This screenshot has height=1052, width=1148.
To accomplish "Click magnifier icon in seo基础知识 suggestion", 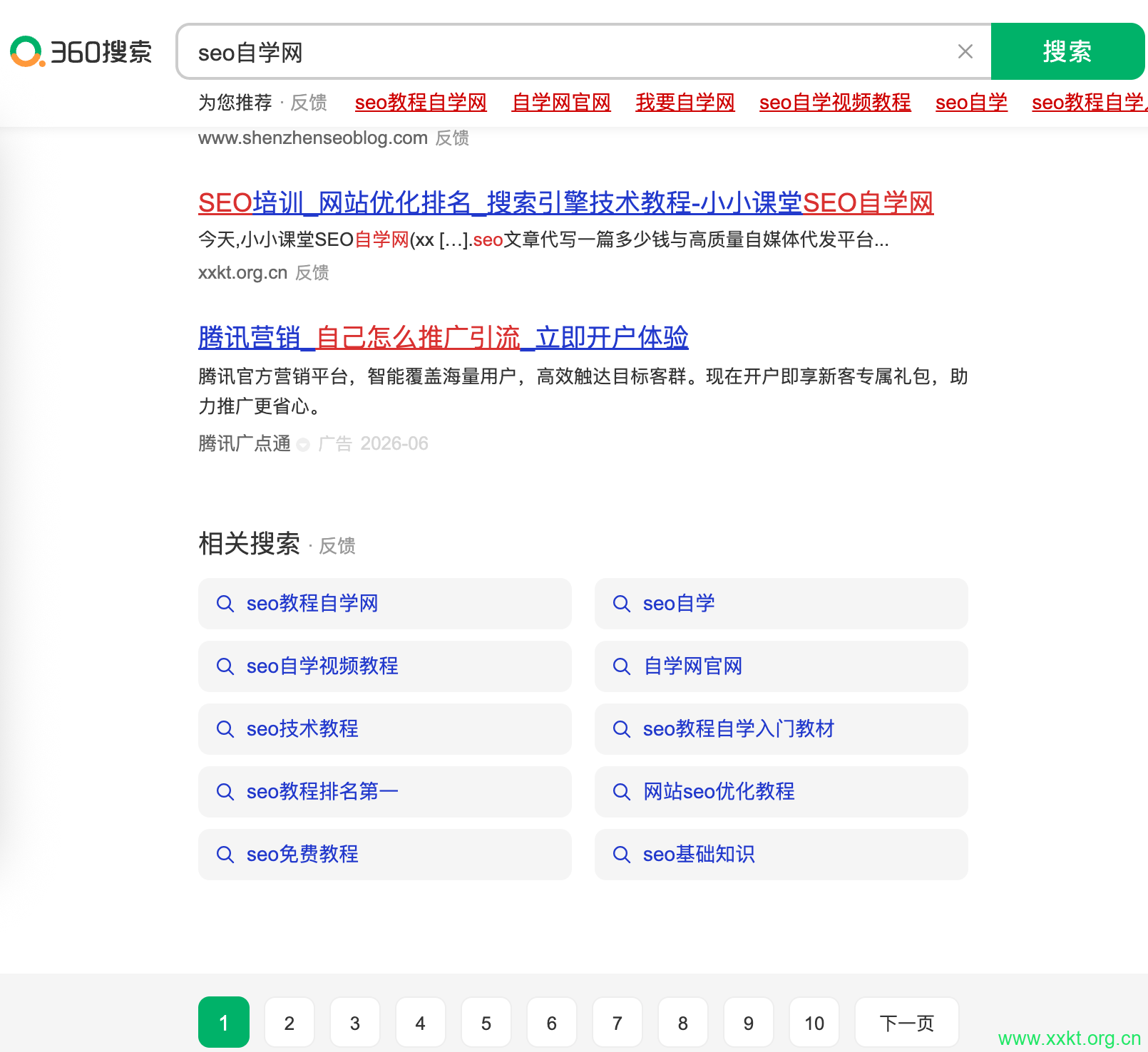I will point(622,855).
